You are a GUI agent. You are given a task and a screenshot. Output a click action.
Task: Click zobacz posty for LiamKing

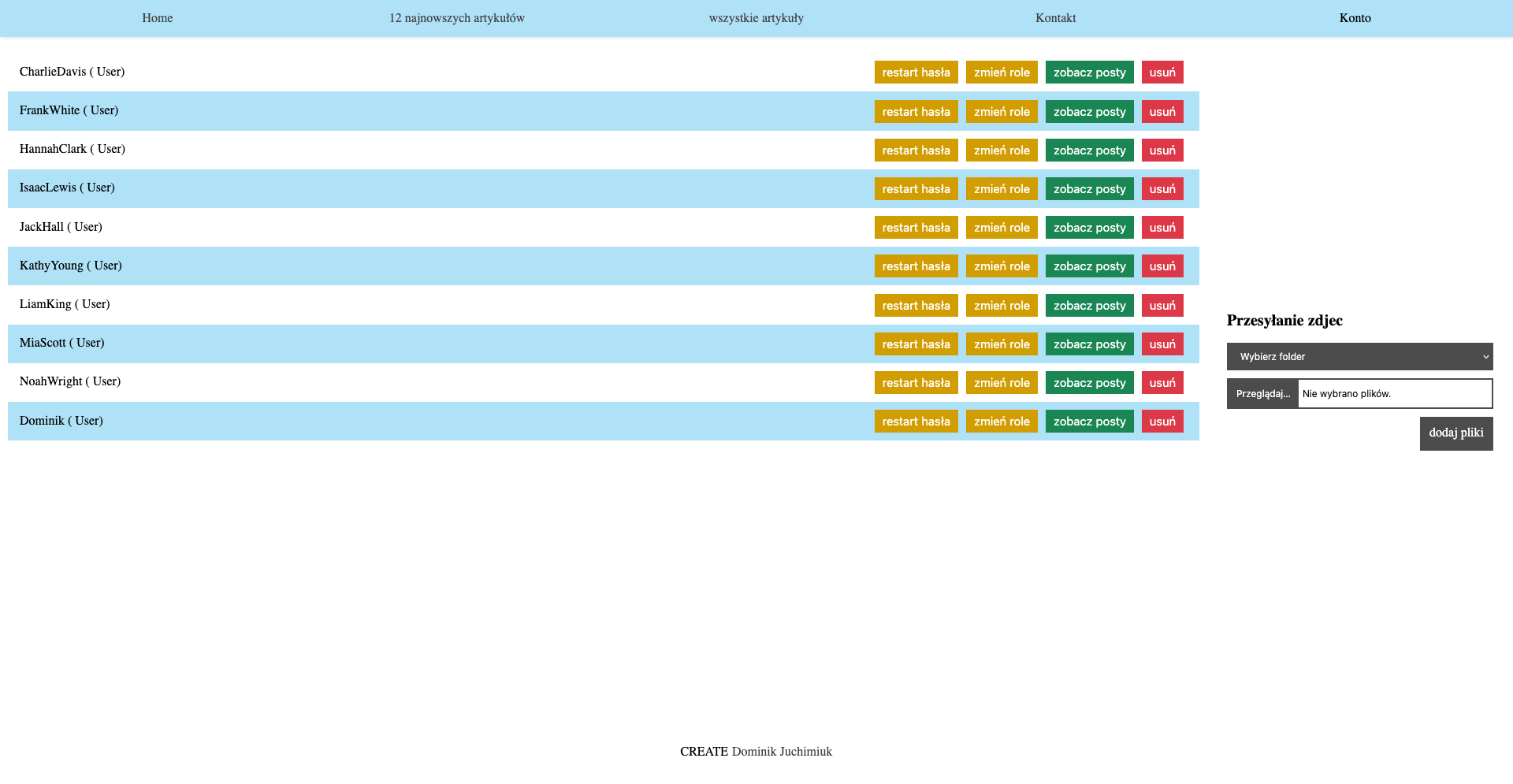click(x=1089, y=306)
